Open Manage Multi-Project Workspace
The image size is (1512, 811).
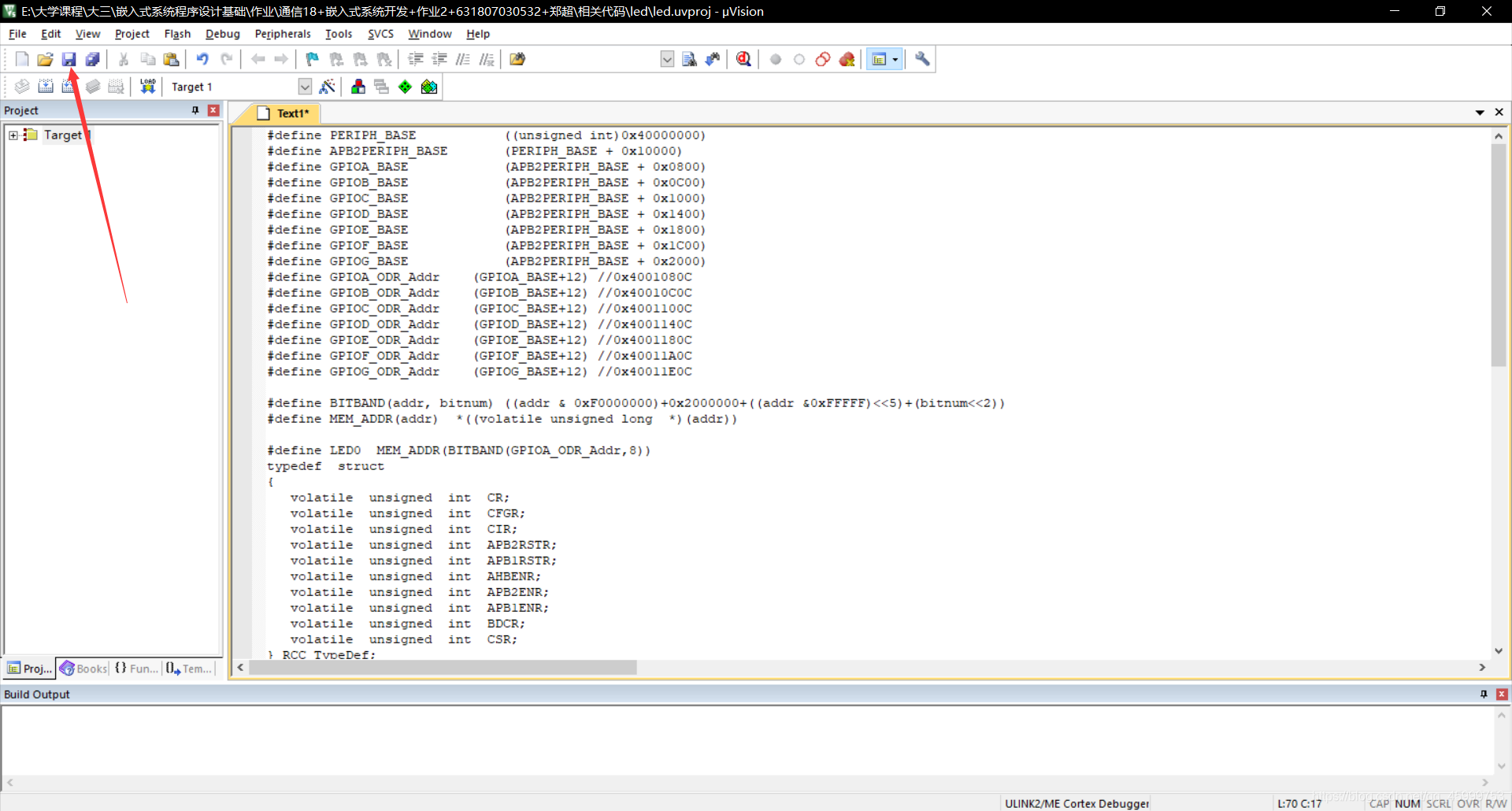(x=382, y=87)
